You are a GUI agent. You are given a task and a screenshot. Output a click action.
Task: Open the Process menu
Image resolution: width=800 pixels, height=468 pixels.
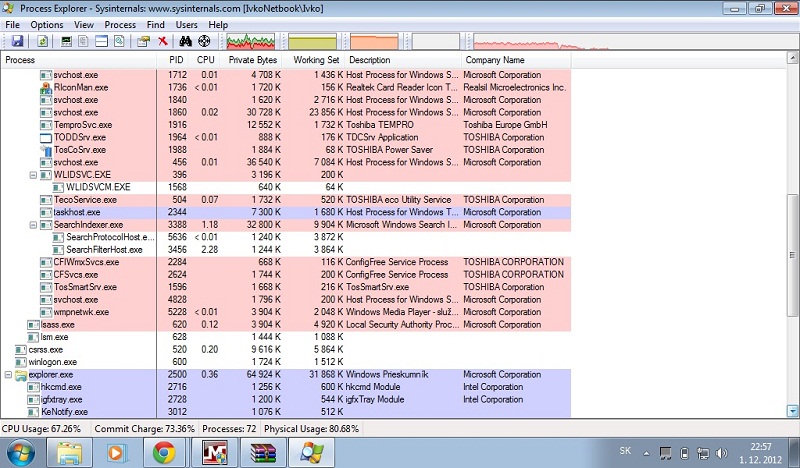click(x=120, y=24)
